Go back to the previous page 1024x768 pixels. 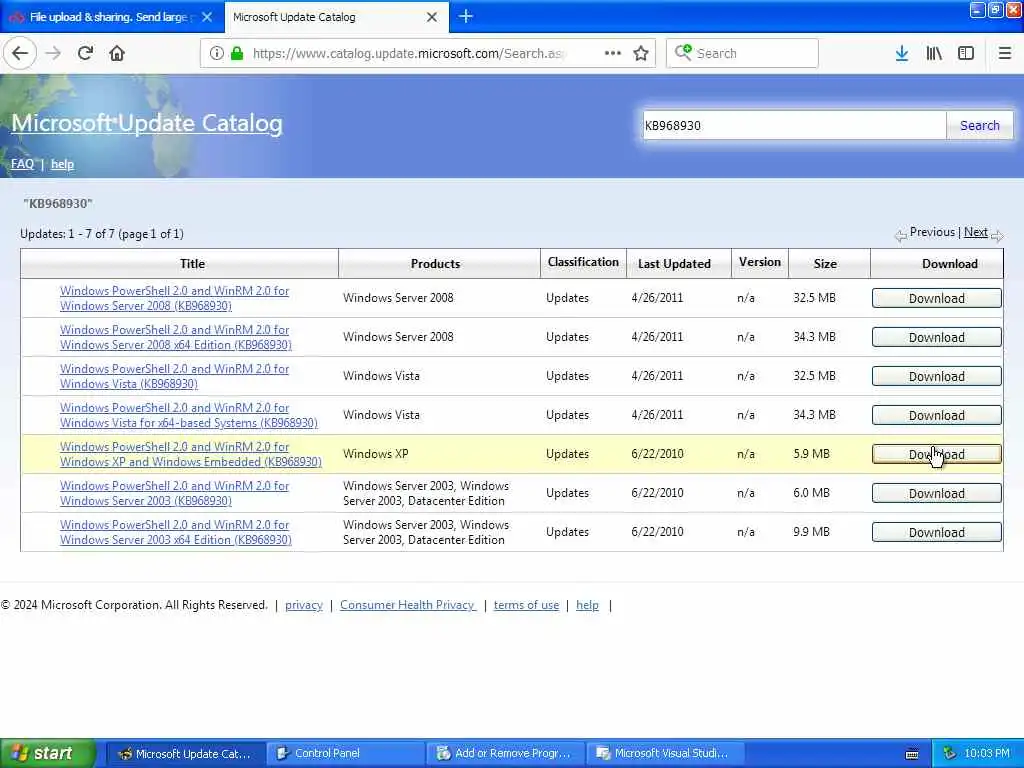pyautogui.click(x=20, y=53)
